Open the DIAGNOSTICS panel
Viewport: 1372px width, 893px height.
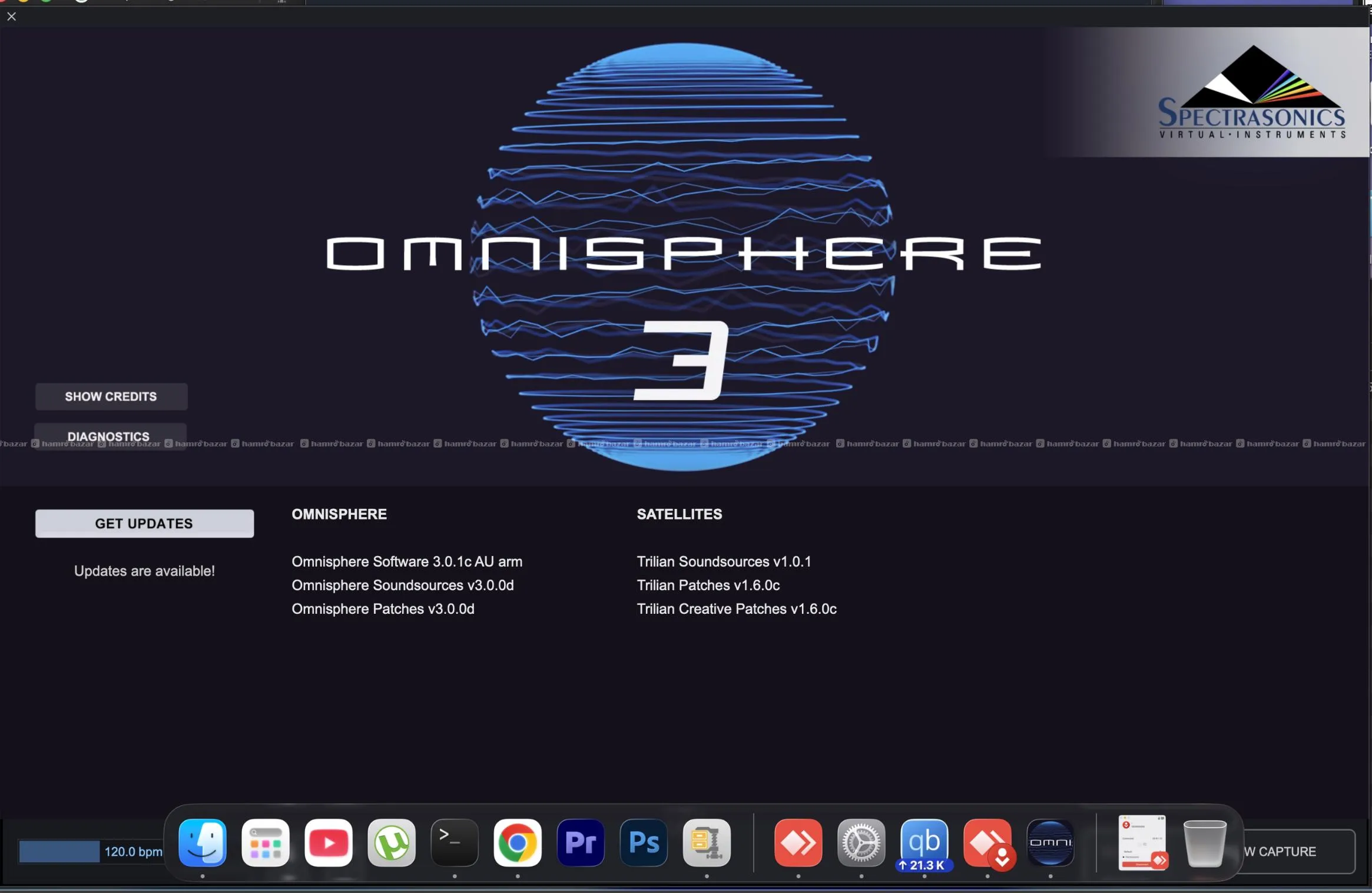tap(110, 436)
